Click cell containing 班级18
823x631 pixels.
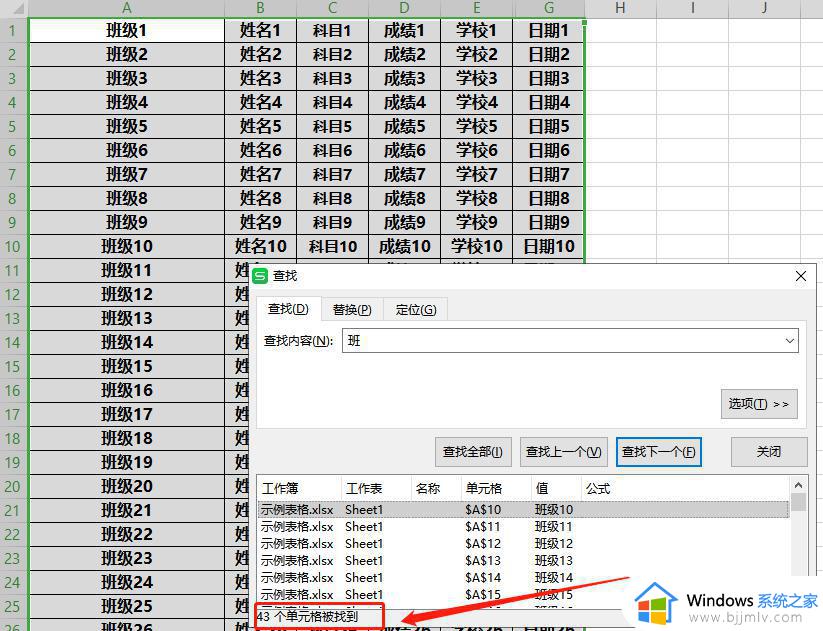pos(126,438)
